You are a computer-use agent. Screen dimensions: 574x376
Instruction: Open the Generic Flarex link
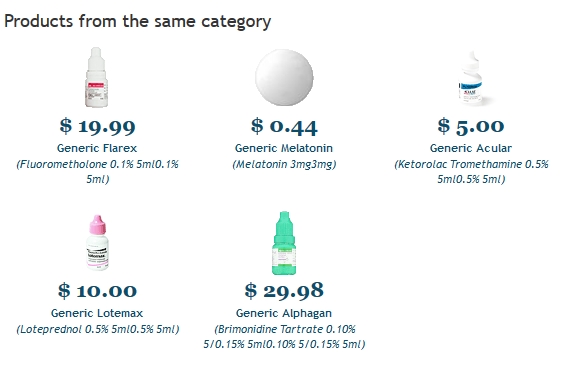click(97, 148)
